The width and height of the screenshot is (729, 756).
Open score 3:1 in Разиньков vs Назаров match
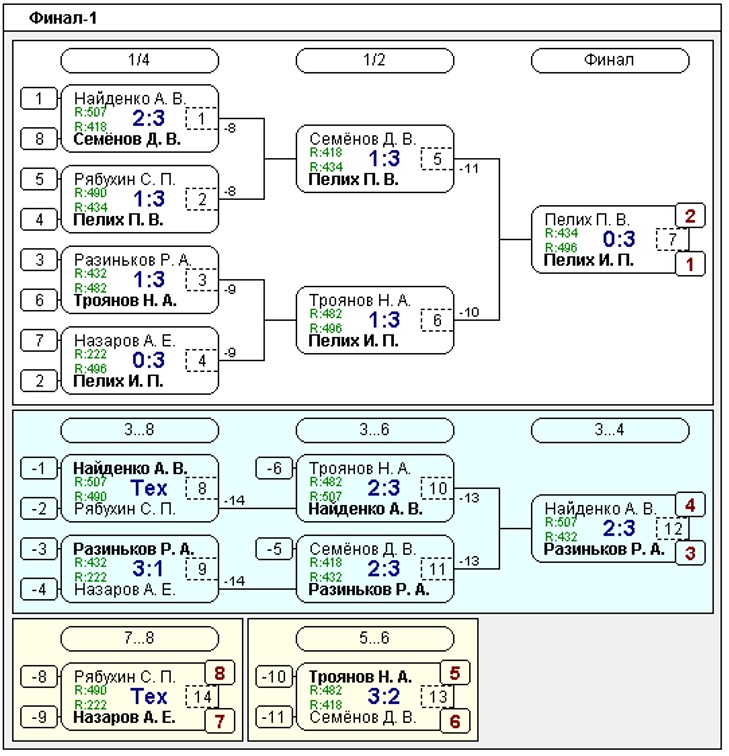click(148, 569)
